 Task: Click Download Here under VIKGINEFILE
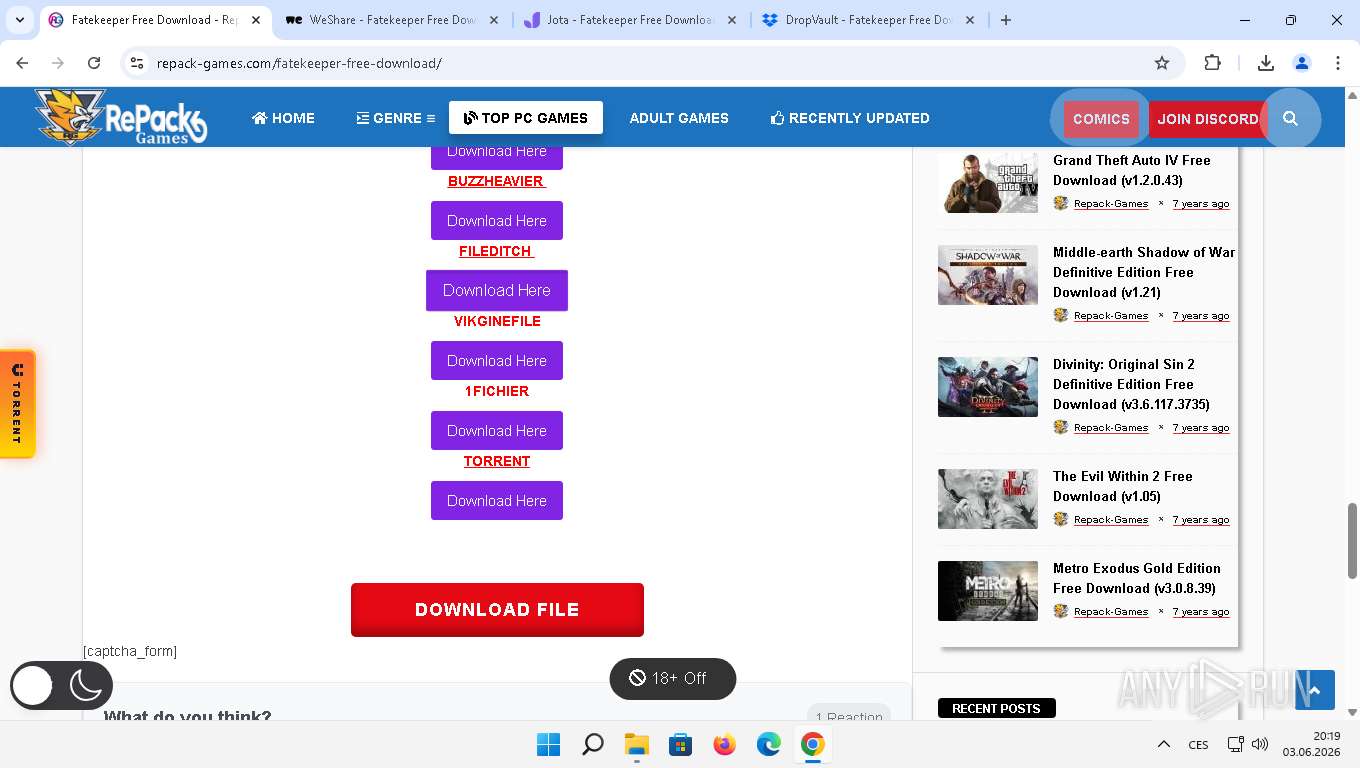tap(497, 361)
